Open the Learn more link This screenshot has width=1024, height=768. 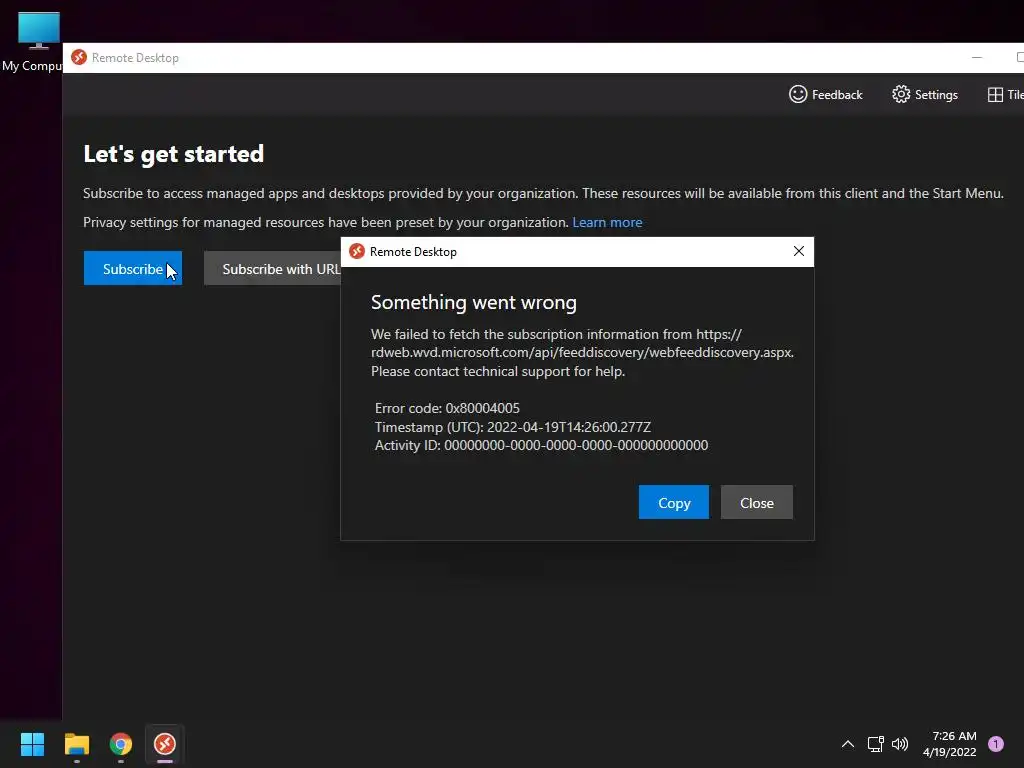pos(607,223)
